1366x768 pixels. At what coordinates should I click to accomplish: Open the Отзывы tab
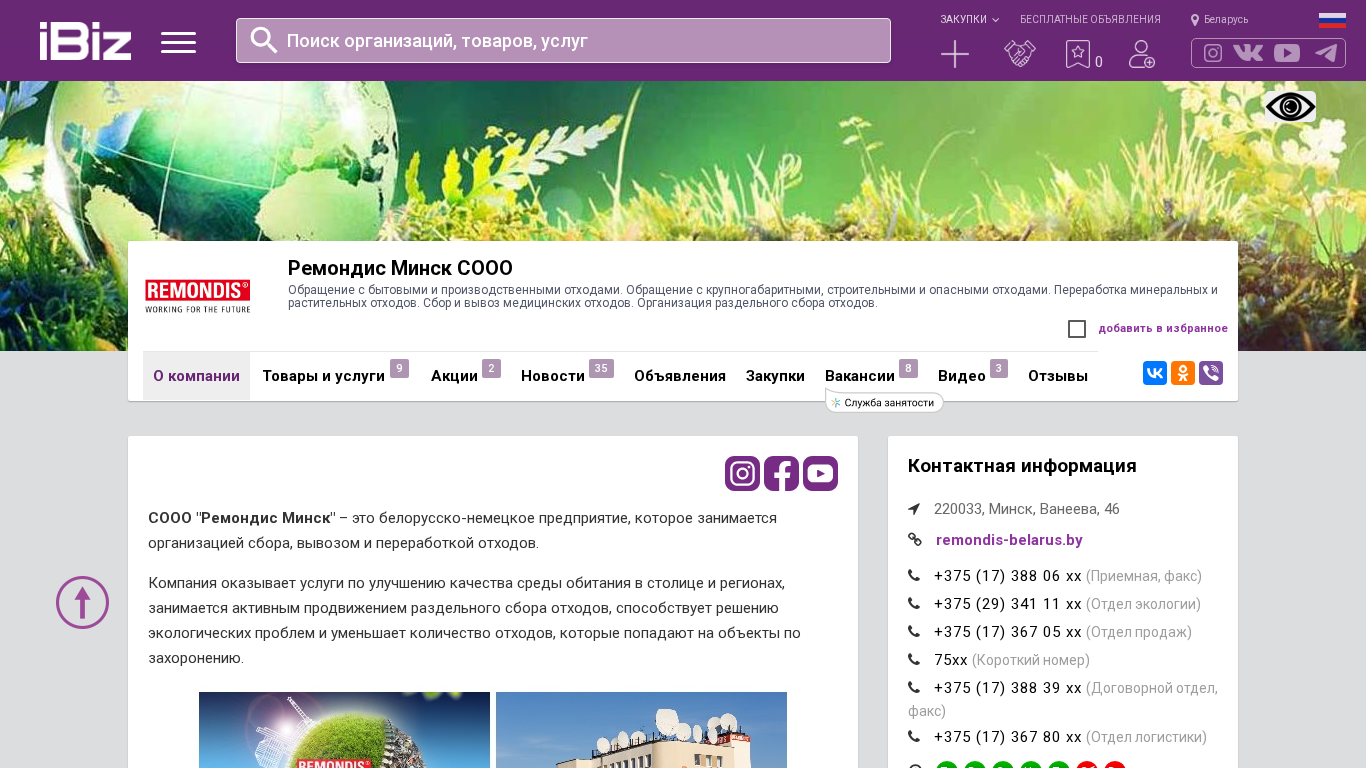pos(1058,376)
